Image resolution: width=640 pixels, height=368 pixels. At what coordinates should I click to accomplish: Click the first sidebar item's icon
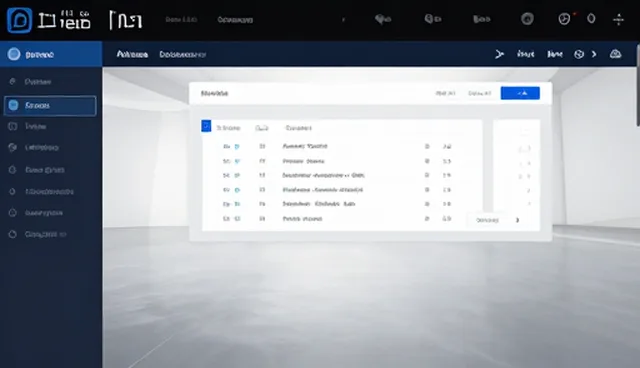pyautogui.click(x=12, y=82)
